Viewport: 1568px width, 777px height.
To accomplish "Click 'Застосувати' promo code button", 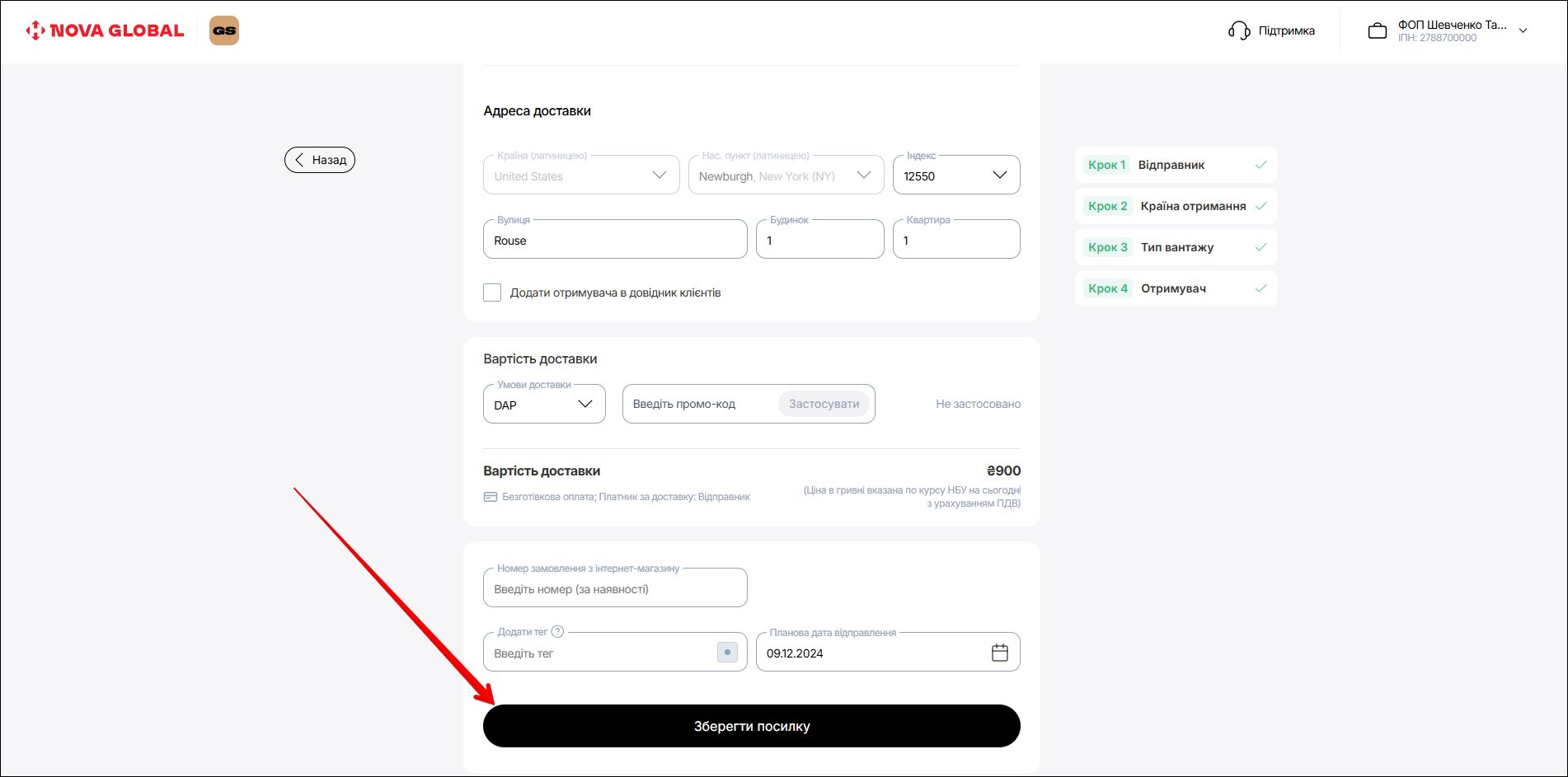I will 824,404.
